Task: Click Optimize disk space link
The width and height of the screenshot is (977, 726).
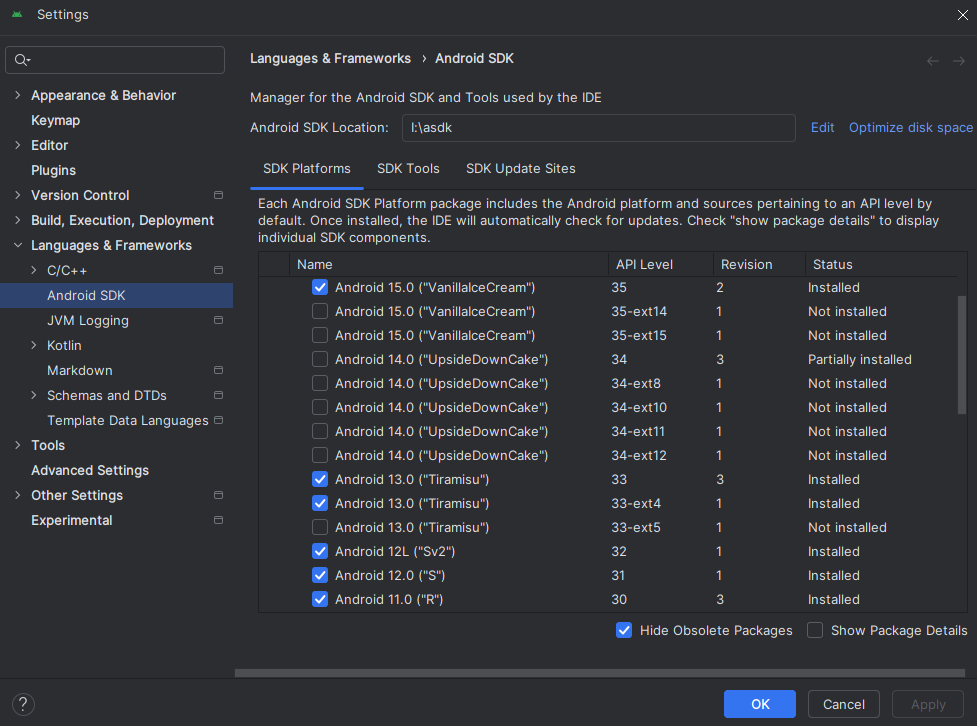Action: coord(910,128)
